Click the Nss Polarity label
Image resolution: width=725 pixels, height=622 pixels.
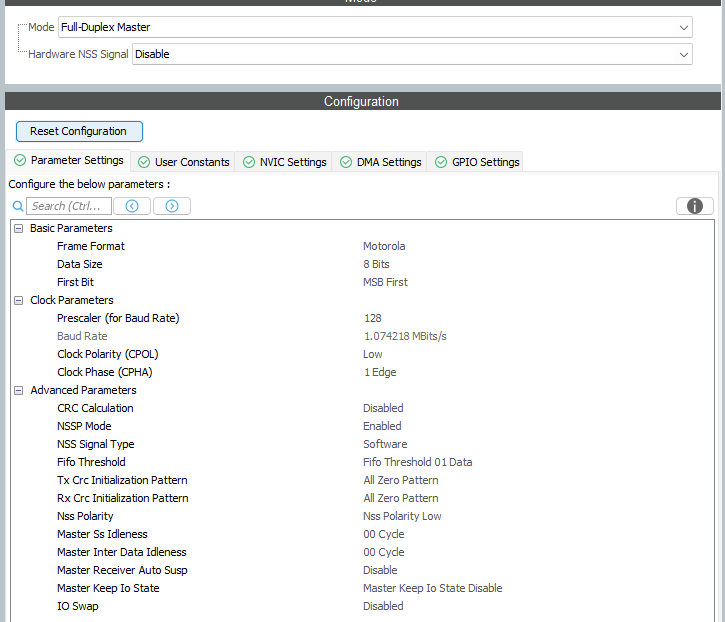click(x=85, y=517)
